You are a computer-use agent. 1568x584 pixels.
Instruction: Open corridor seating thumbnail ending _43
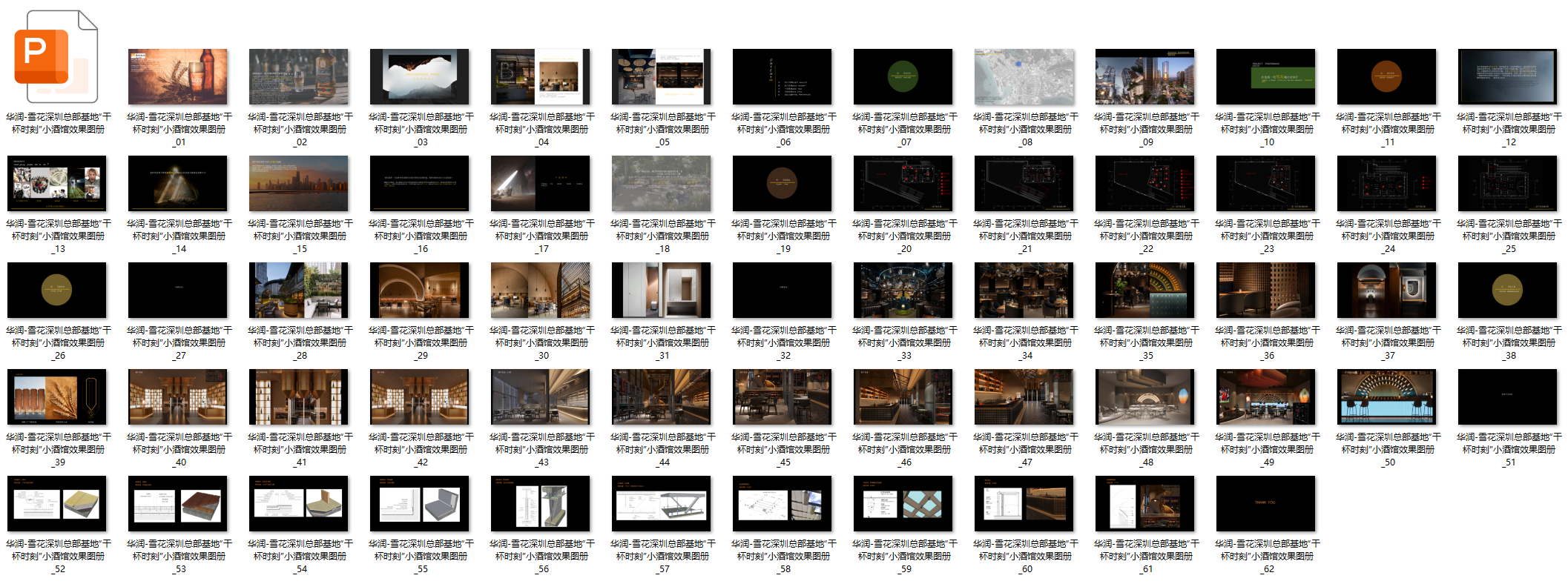click(541, 397)
